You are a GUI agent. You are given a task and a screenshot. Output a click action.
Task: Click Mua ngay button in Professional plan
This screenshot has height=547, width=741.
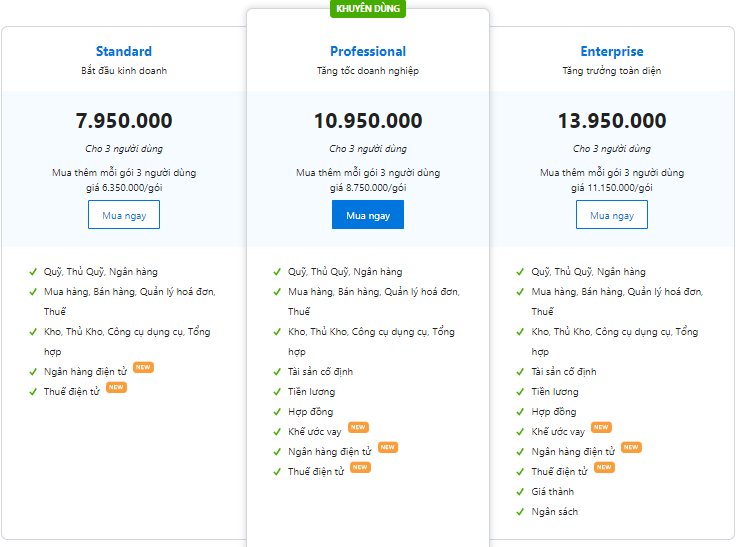pyautogui.click(x=368, y=215)
